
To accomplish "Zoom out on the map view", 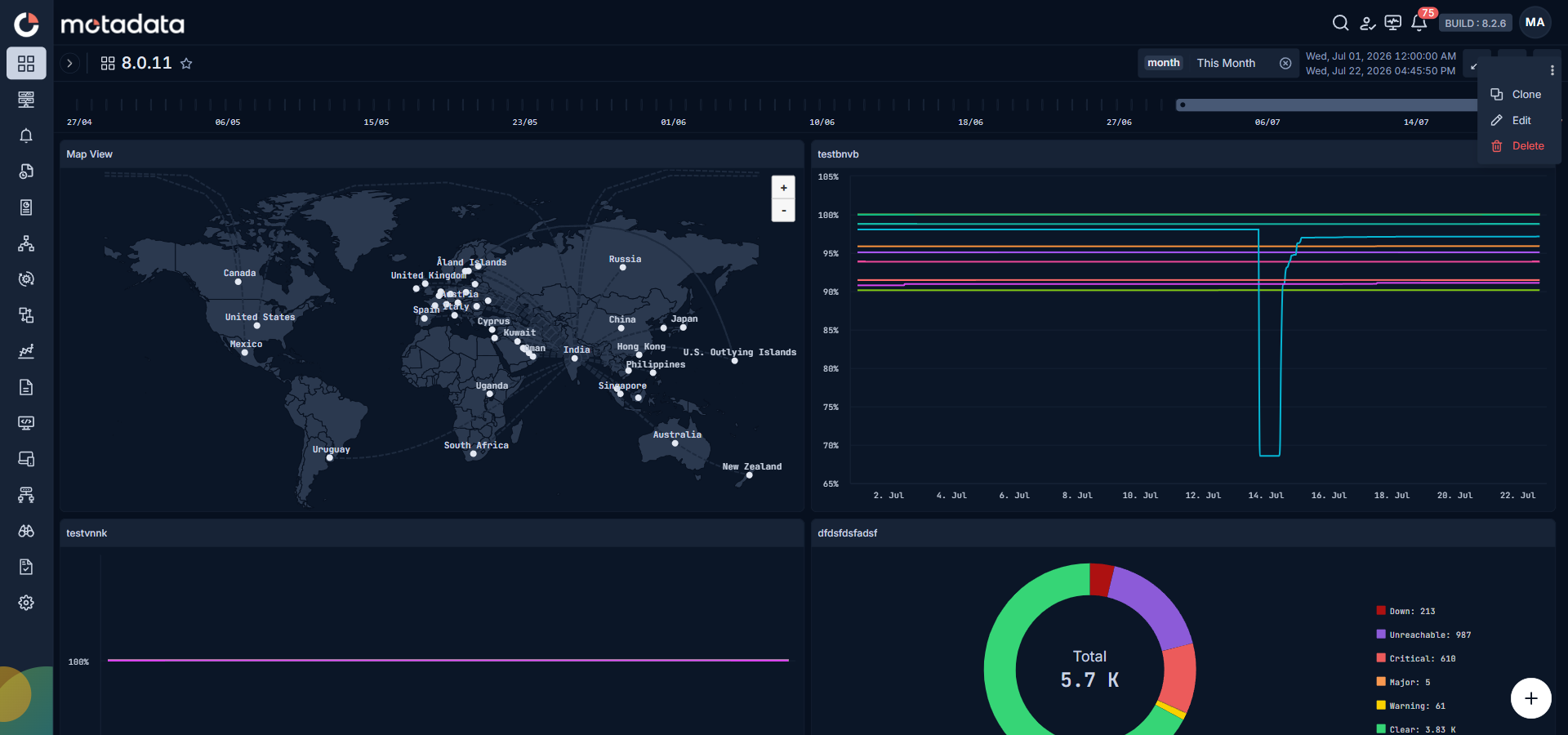I will pos(783,211).
